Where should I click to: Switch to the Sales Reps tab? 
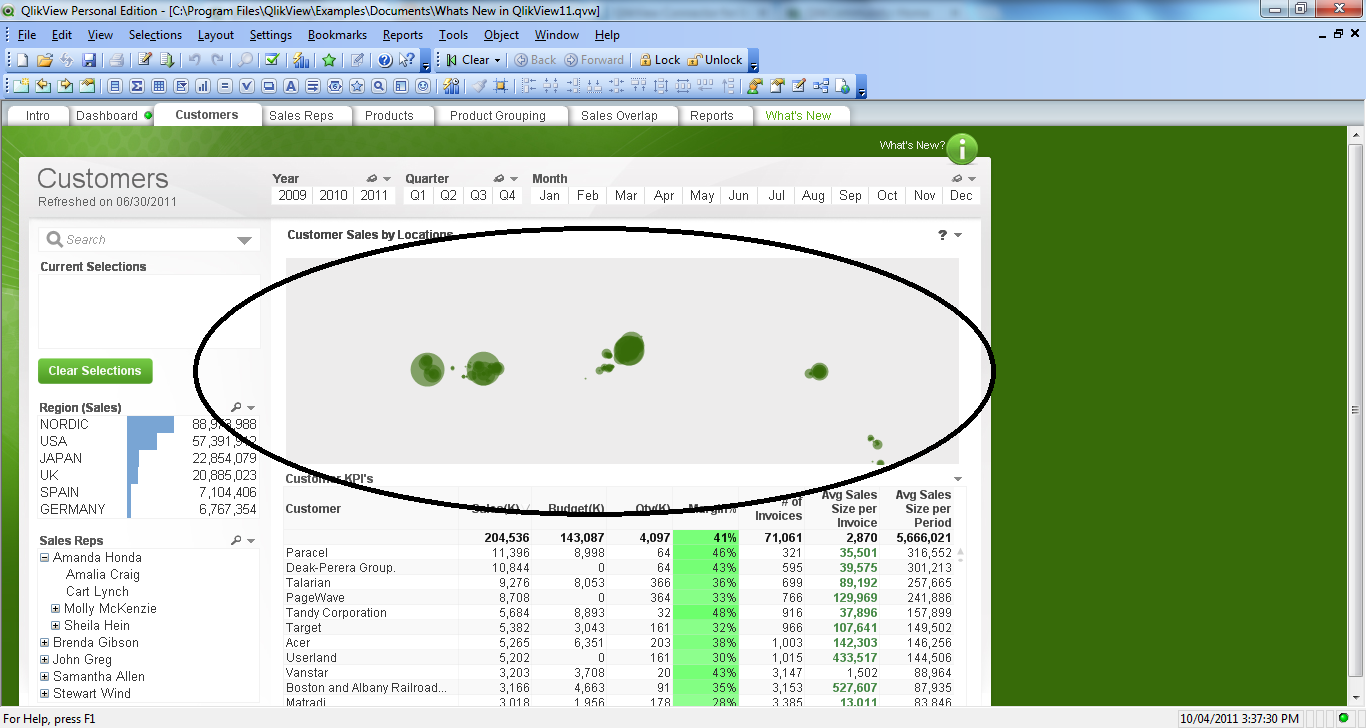tap(301, 116)
